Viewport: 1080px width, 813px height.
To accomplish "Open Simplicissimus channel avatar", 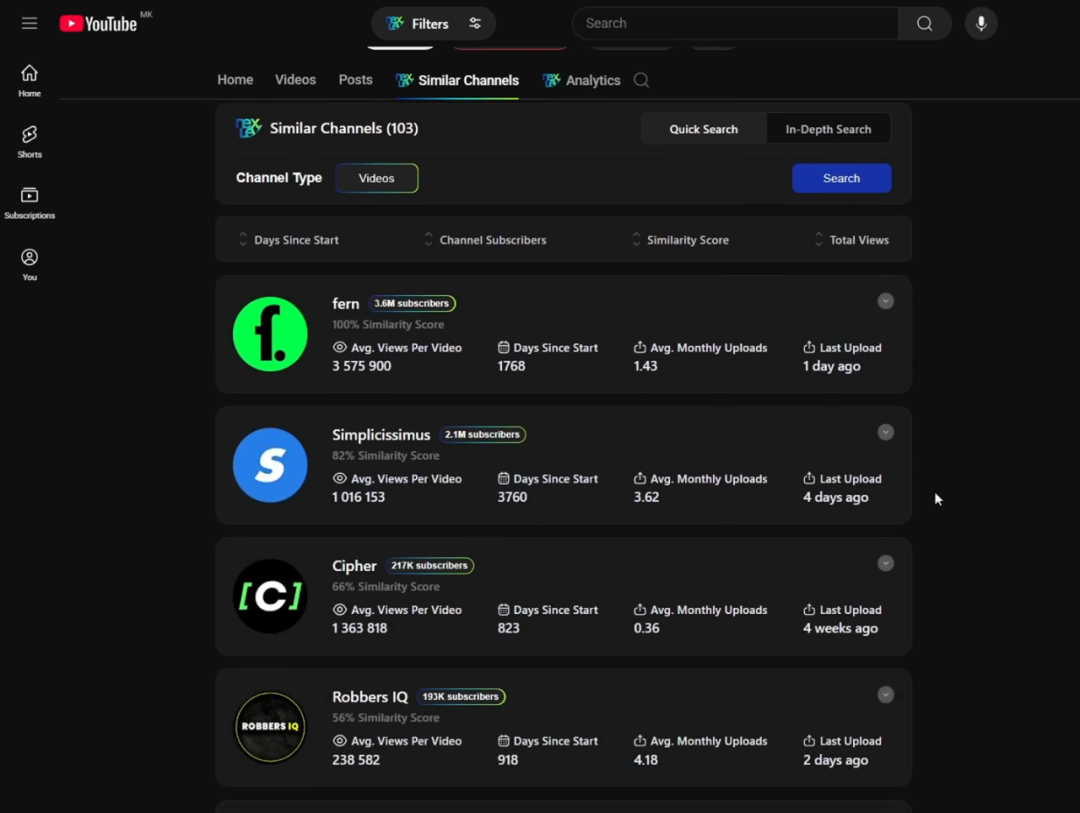I will 270,465.
